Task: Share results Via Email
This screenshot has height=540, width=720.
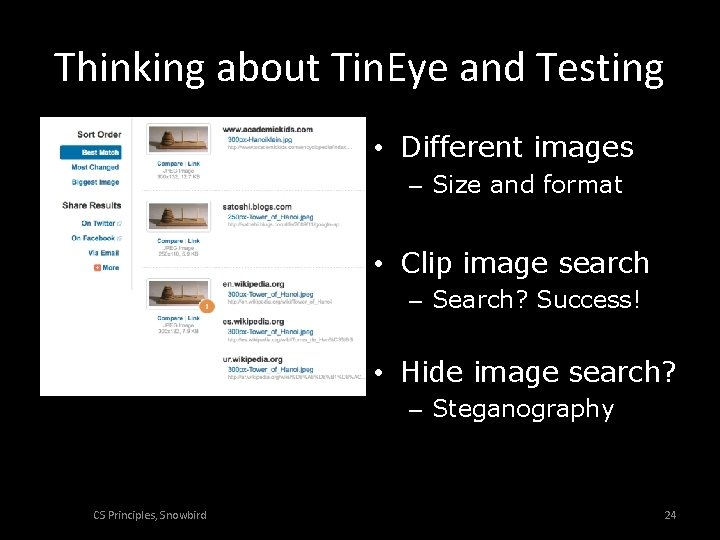Action: pos(104,253)
